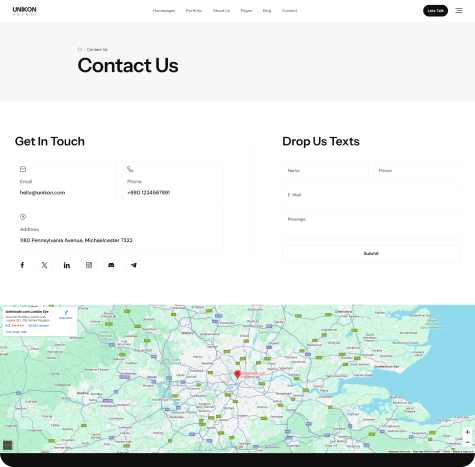Open the LinkedIn social icon
The image size is (475, 467).
[x=67, y=265]
